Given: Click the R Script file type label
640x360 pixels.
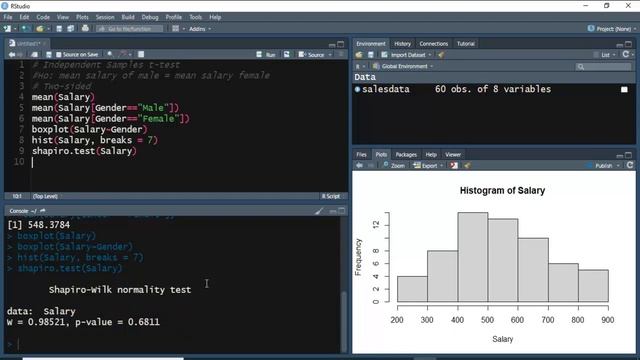Looking at the screenshot, I should [331, 196].
